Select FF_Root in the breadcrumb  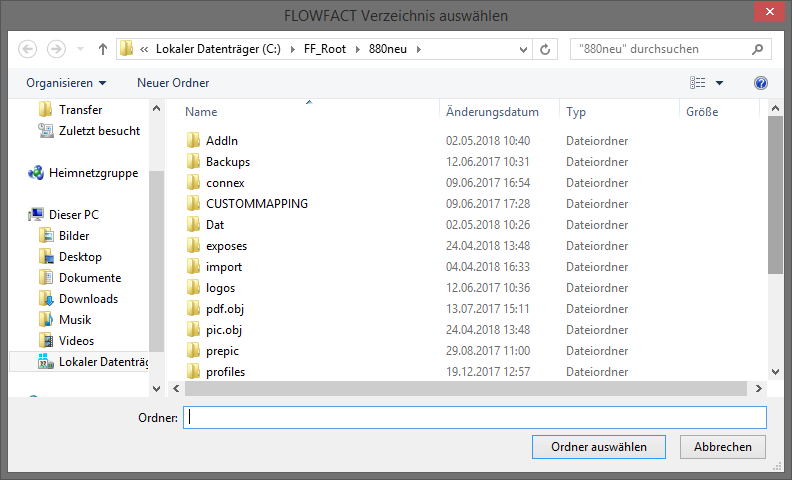click(325, 49)
